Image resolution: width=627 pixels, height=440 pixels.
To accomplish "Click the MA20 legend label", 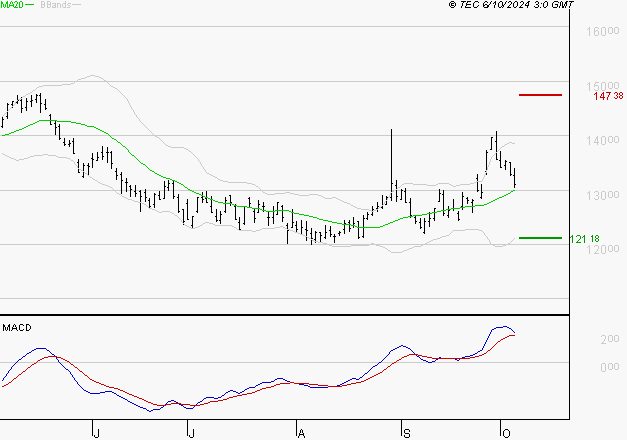I will point(12,5).
